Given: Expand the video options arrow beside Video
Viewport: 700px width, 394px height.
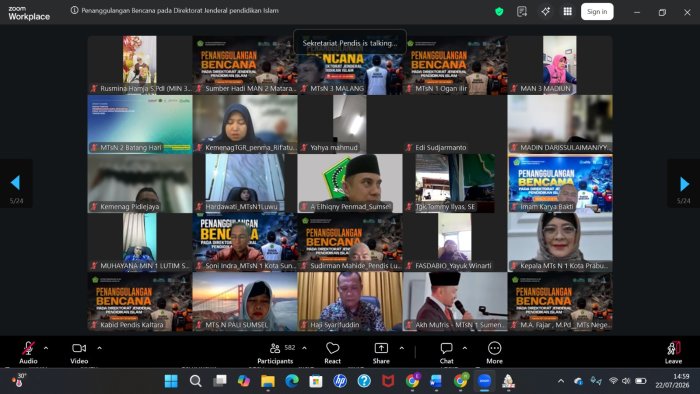Looking at the screenshot, I should (x=99, y=348).
